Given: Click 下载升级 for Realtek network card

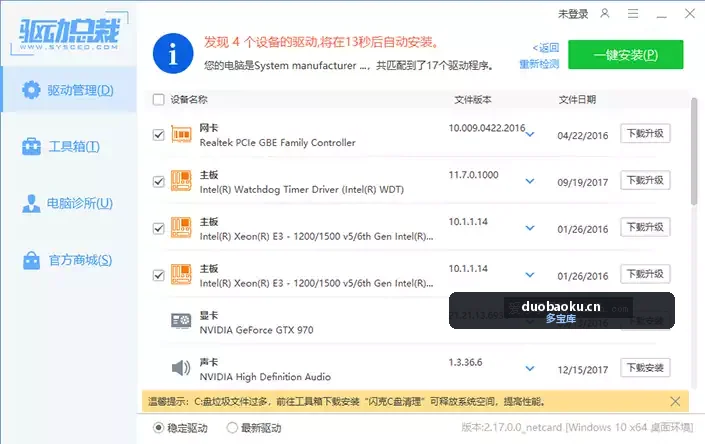Looking at the screenshot, I should tap(645, 133).
